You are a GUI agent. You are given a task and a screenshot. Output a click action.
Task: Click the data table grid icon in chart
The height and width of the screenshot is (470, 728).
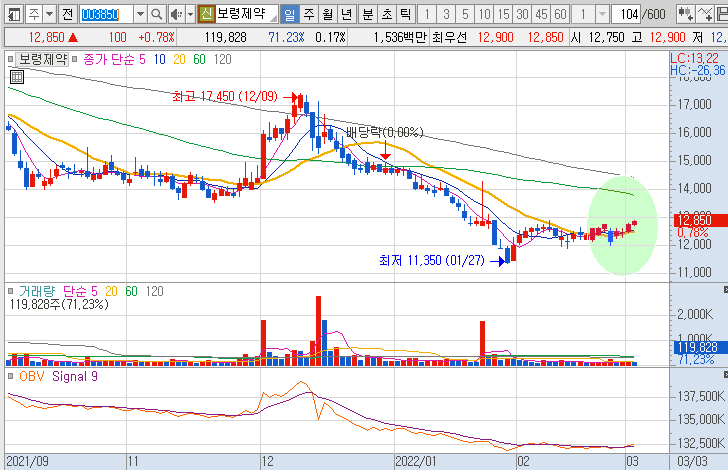(x=17, y=77)
